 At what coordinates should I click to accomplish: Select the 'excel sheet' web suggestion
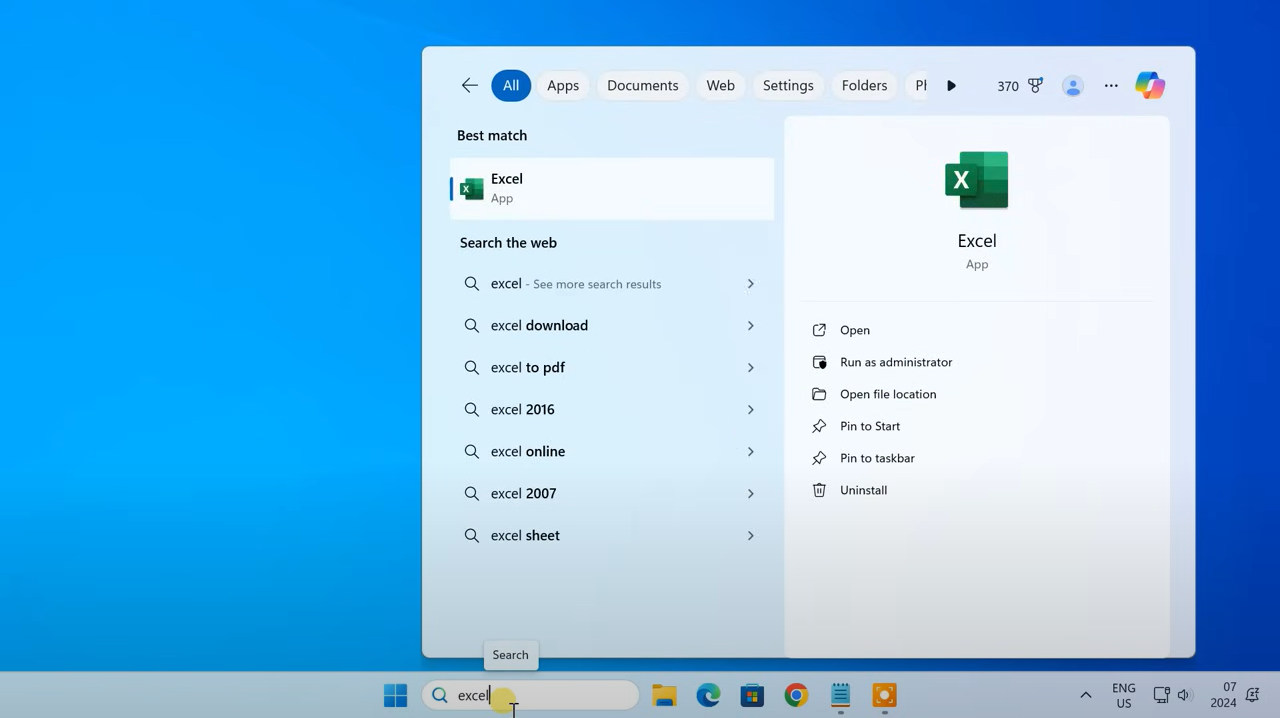pyautogui.click(x=612, y=536)
